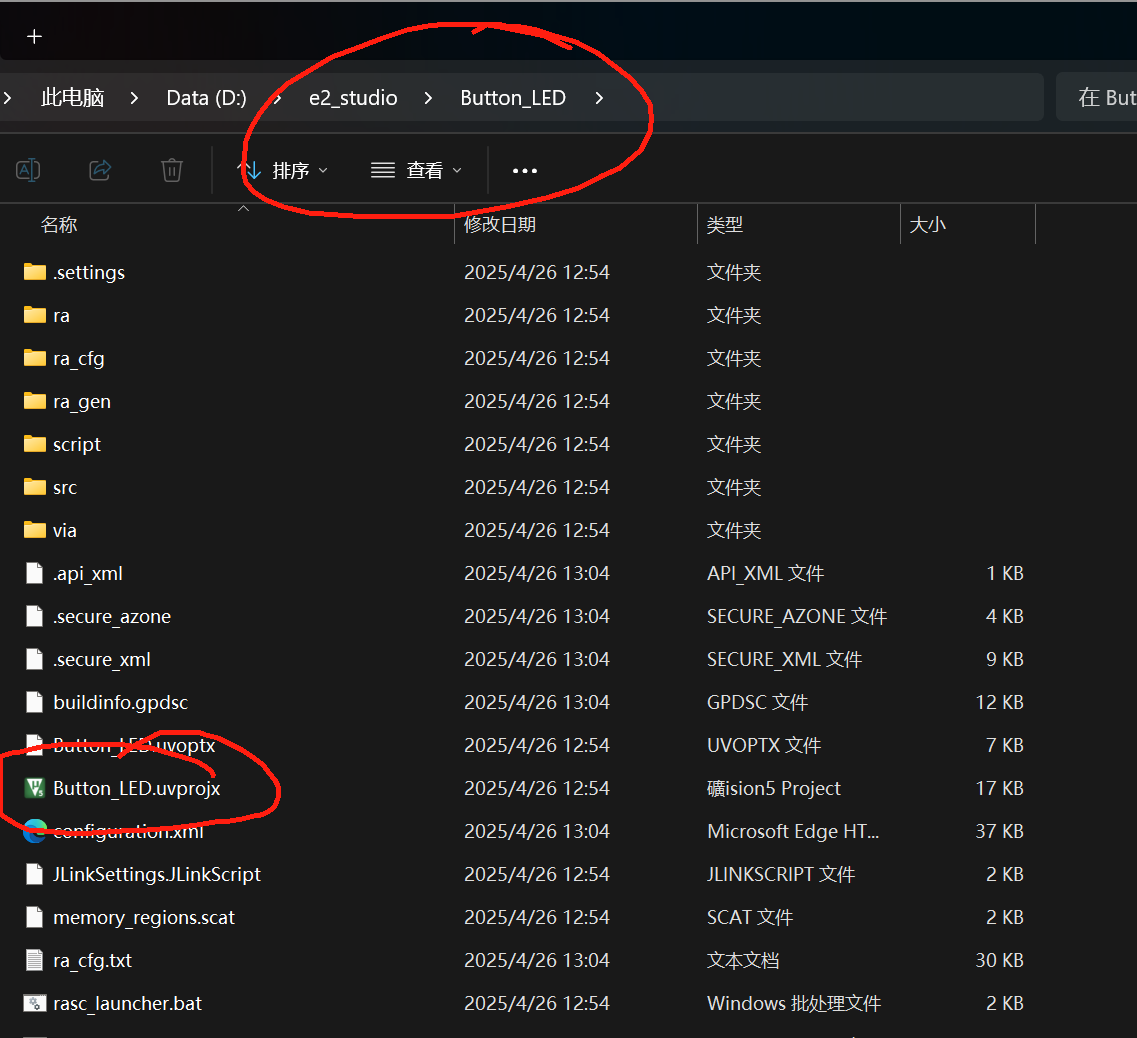Click Button_LED breadcrumb in the address bar
Image resolution: width=1137 pixels, height=1038 pixels.
(x=513, y=98)
